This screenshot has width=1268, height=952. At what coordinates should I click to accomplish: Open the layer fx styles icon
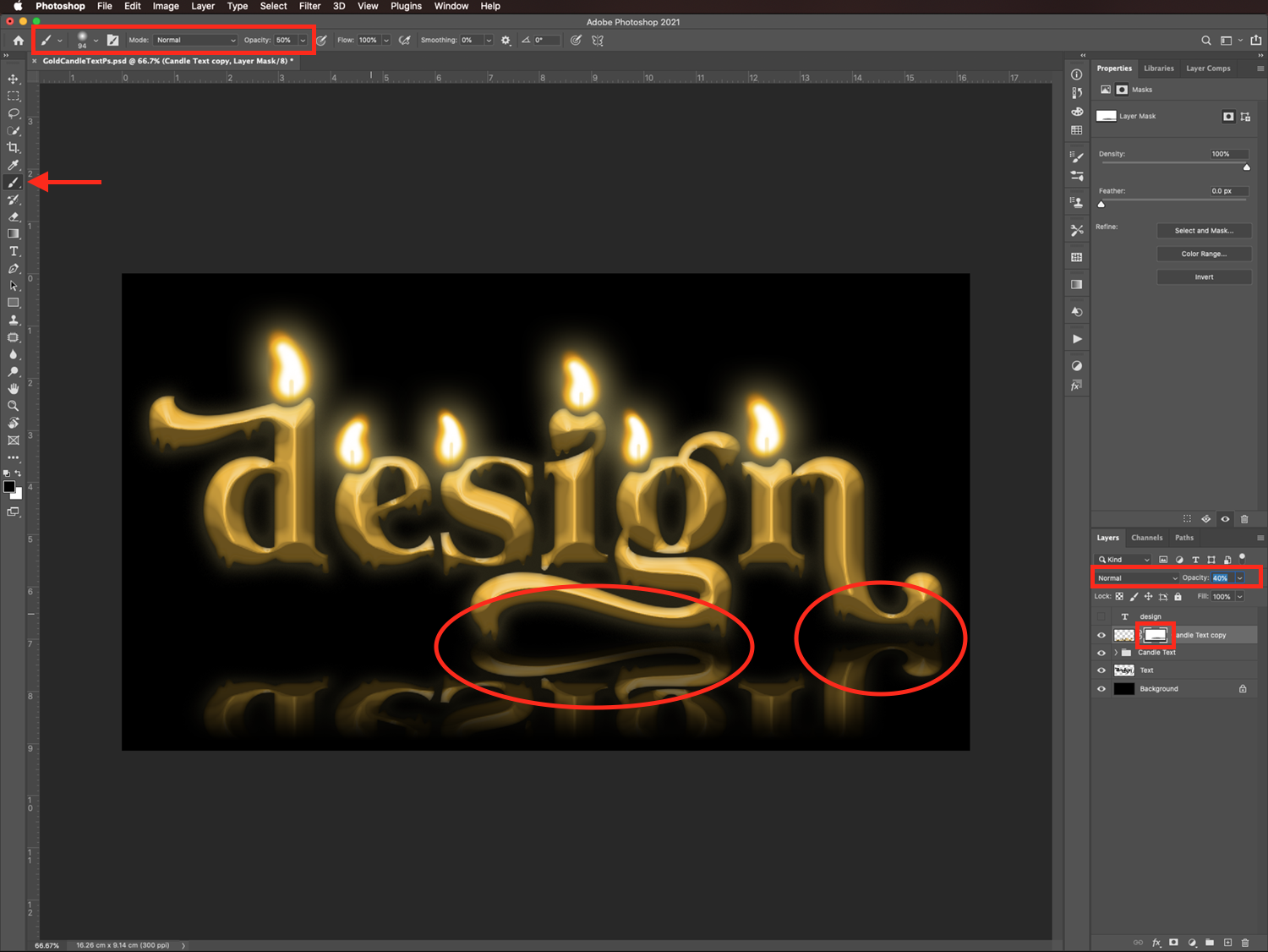pos(1156,942)
